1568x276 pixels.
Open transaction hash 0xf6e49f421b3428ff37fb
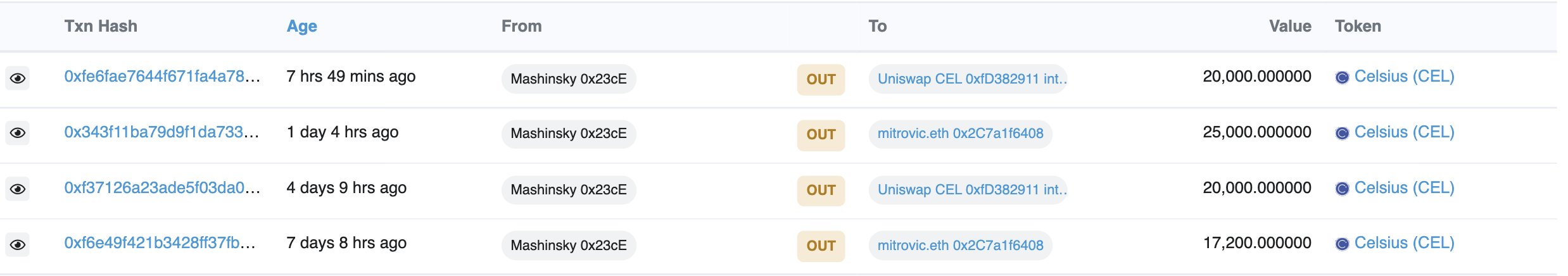(x=160, y=243)
